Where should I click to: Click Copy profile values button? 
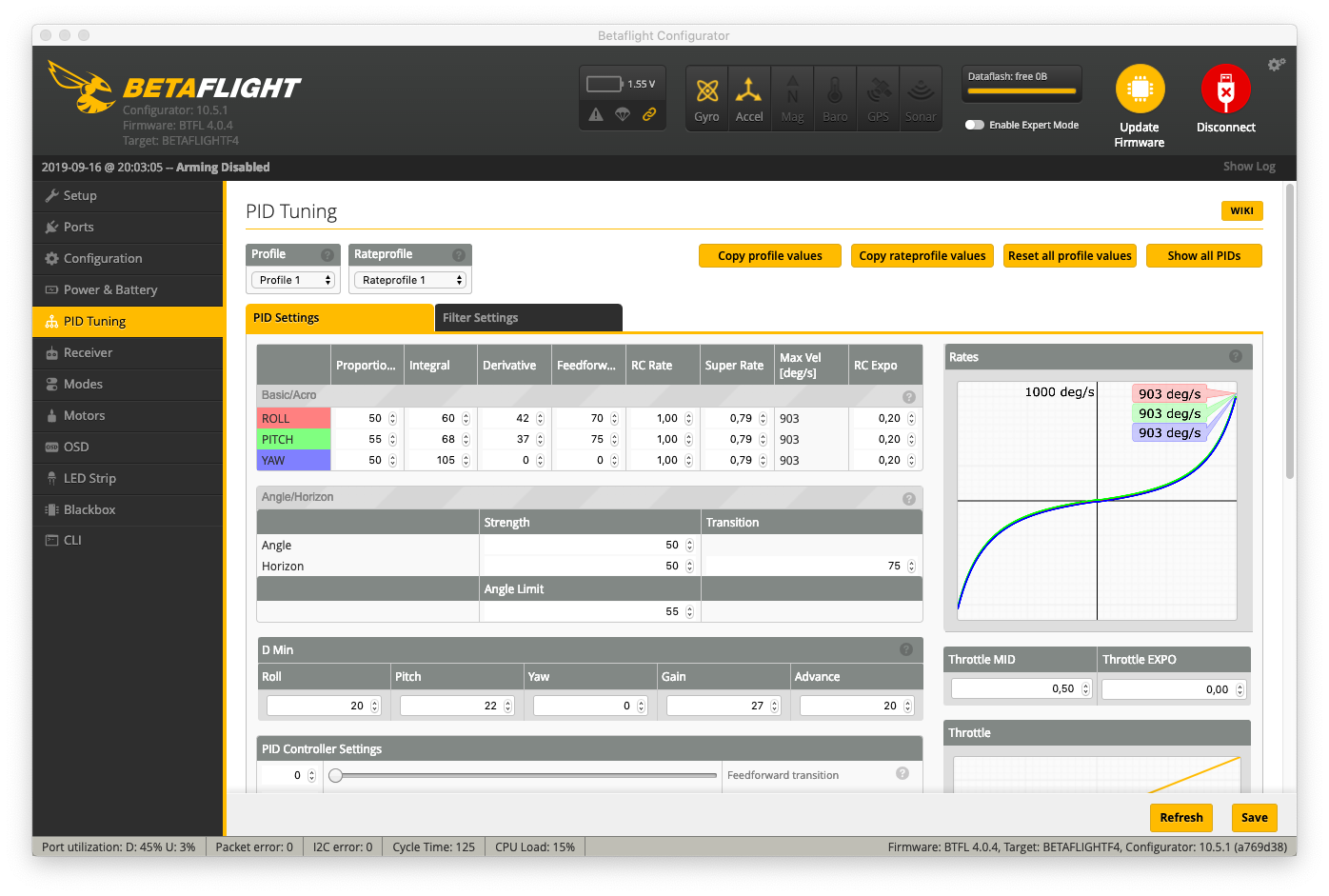point(770,256)
